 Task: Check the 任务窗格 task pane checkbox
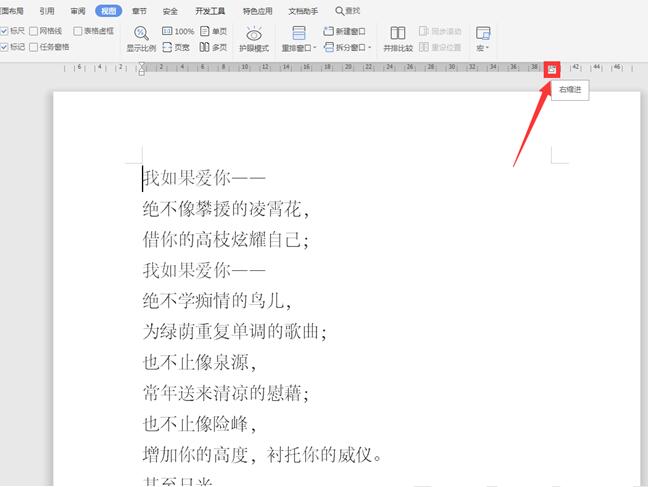pos(34,47)
